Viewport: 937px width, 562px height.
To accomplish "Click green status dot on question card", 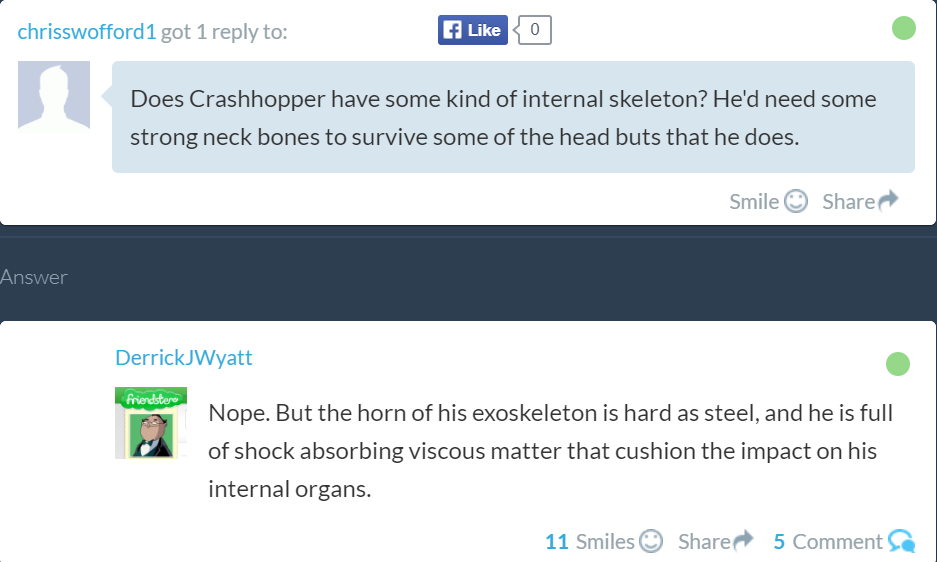I will pyautogui.click(x=904, y=28).
